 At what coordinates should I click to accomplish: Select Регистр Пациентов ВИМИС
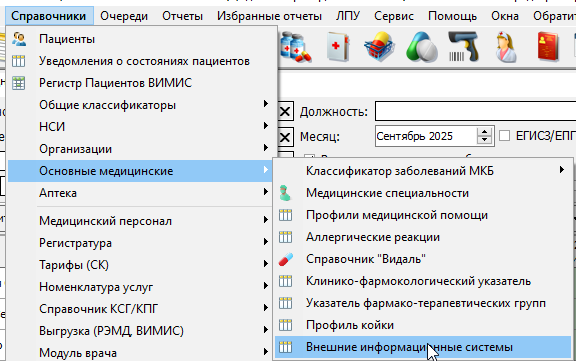tap(141, 83)
